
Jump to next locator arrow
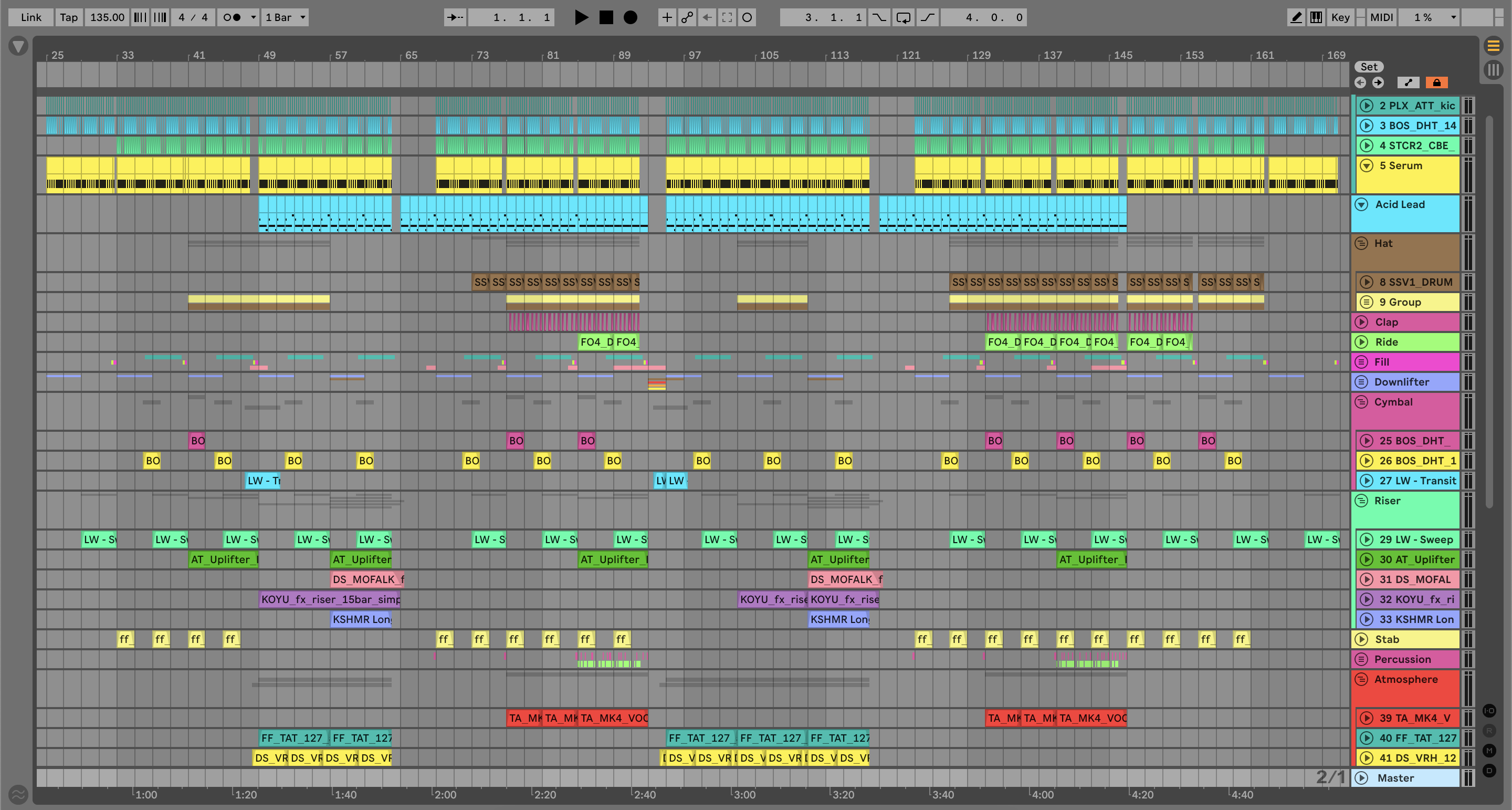point(1378,83)
